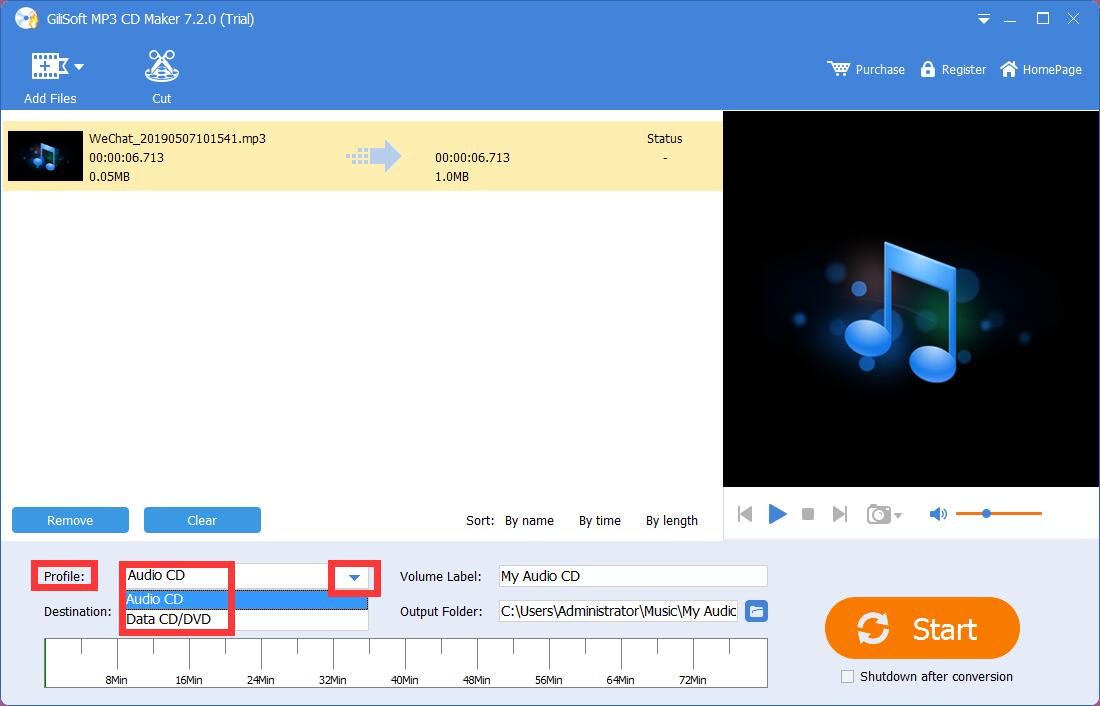Expand the Add Files dropdown arrow
Screen dimensions: 1100x706
[79, 67]
